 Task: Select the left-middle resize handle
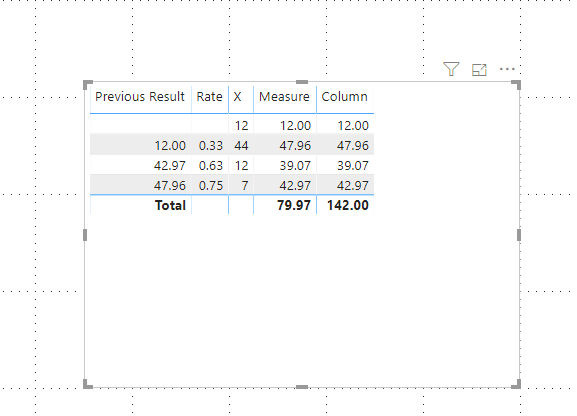tap(85, 235)
